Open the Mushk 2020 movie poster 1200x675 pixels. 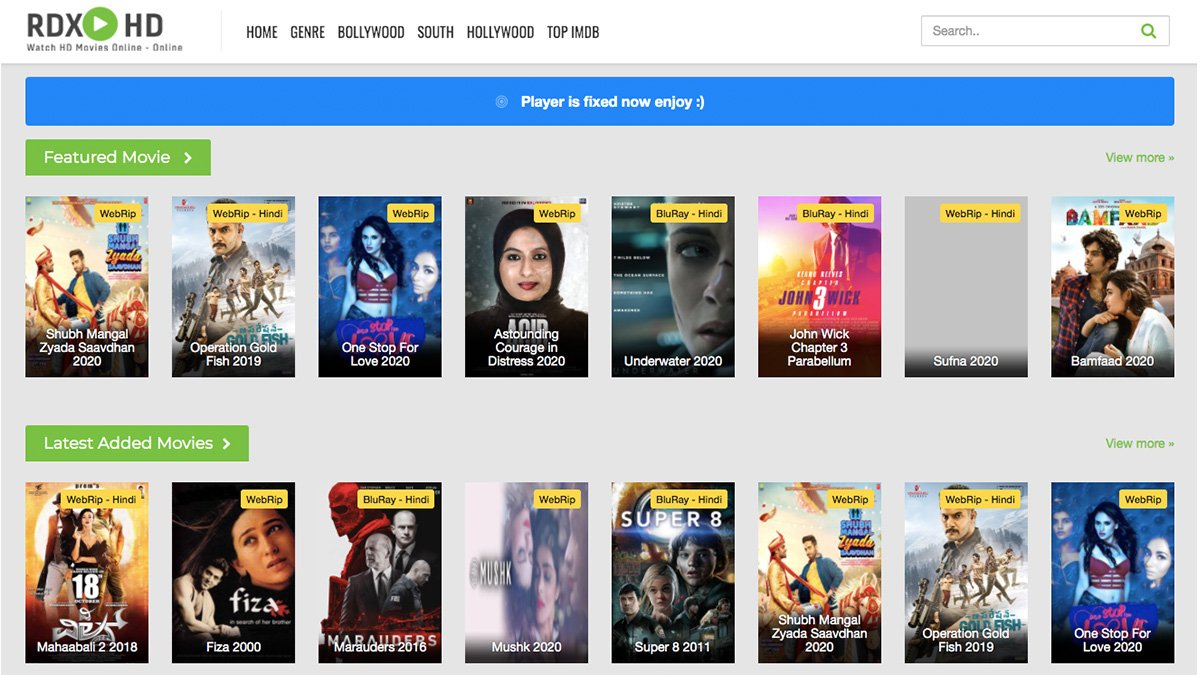(527, 573)
